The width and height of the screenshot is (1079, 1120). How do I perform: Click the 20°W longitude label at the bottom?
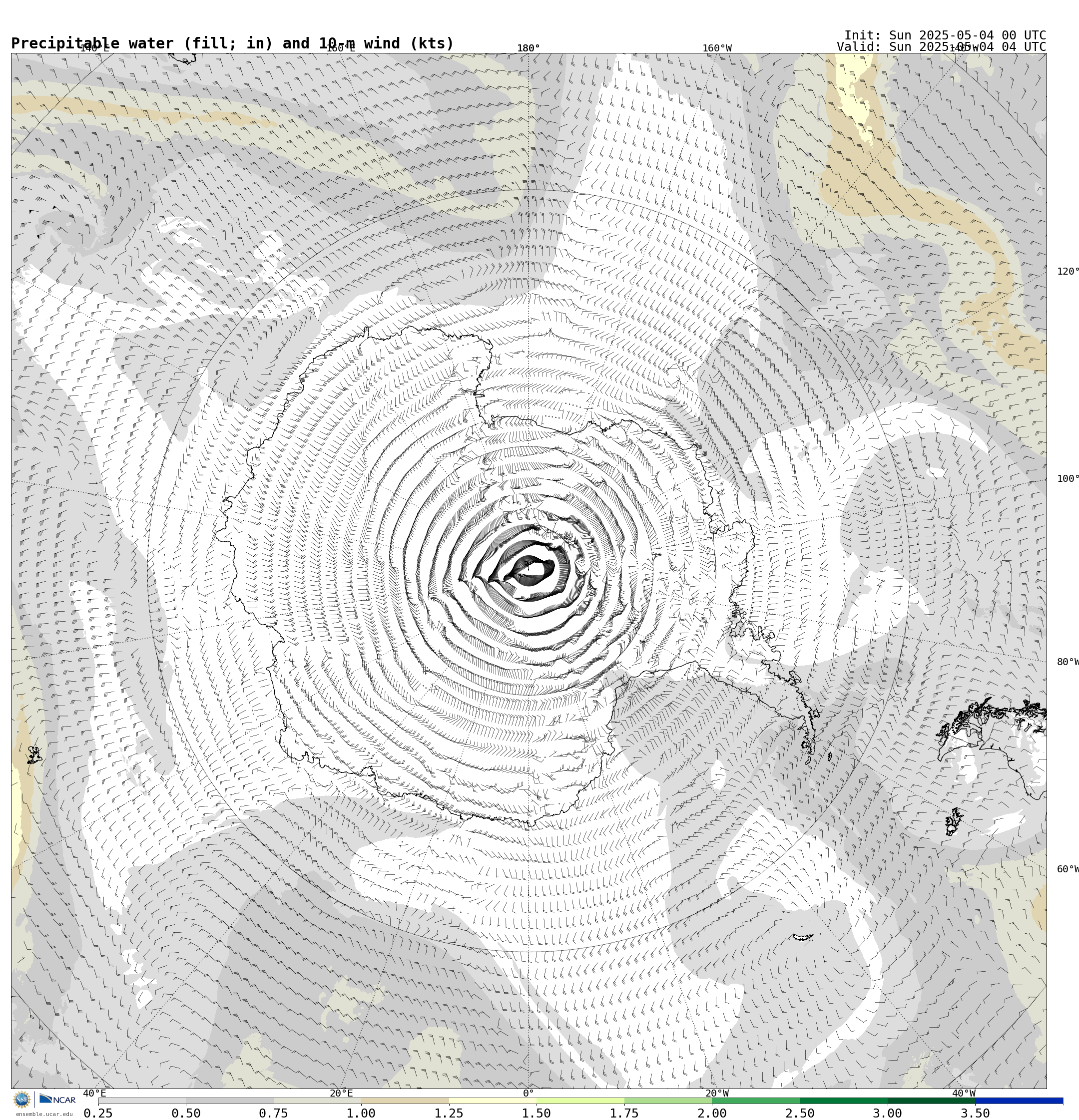(x=716, y=1093)
